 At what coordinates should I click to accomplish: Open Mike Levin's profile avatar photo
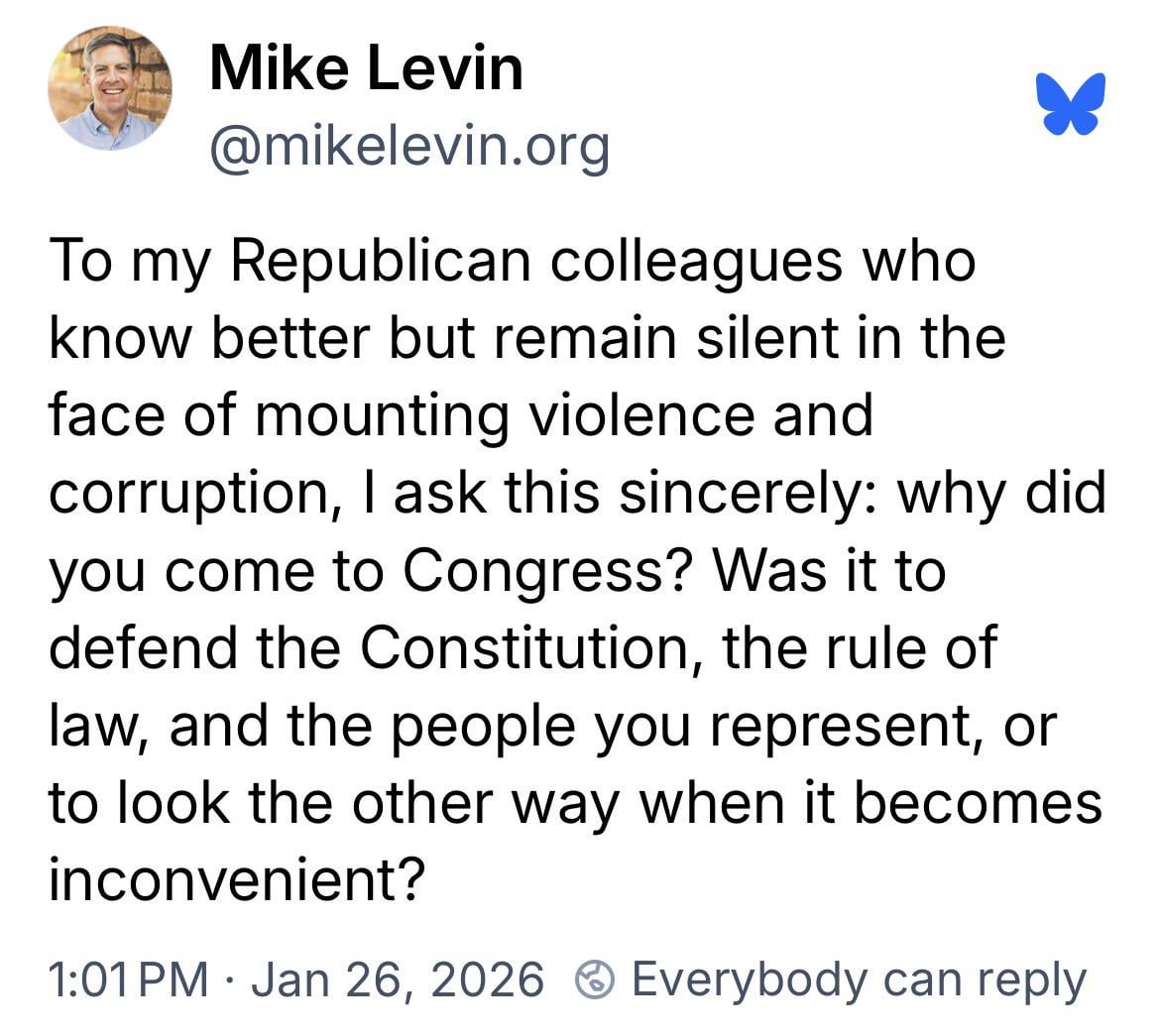[110, 88]
